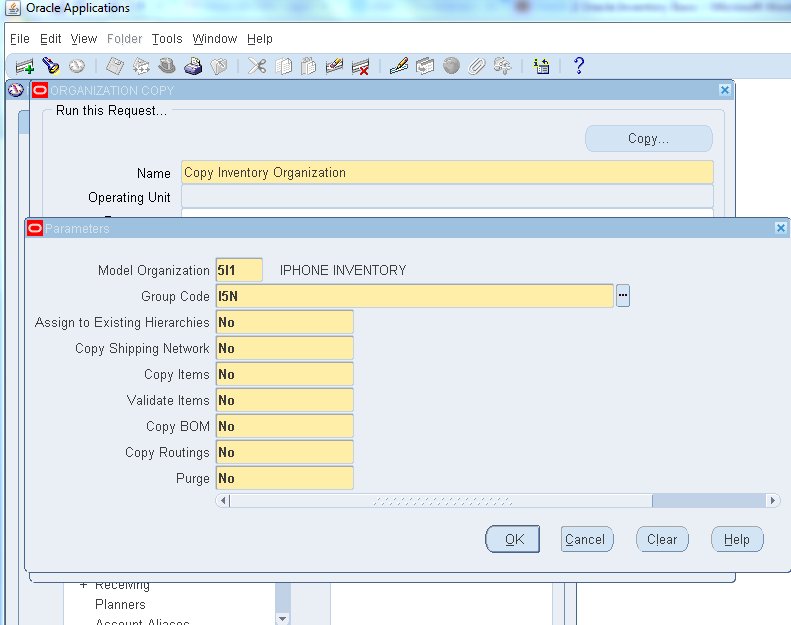Click the Clear button in Parameters
This screenshot has height=625, width=791.
[662, 539]
